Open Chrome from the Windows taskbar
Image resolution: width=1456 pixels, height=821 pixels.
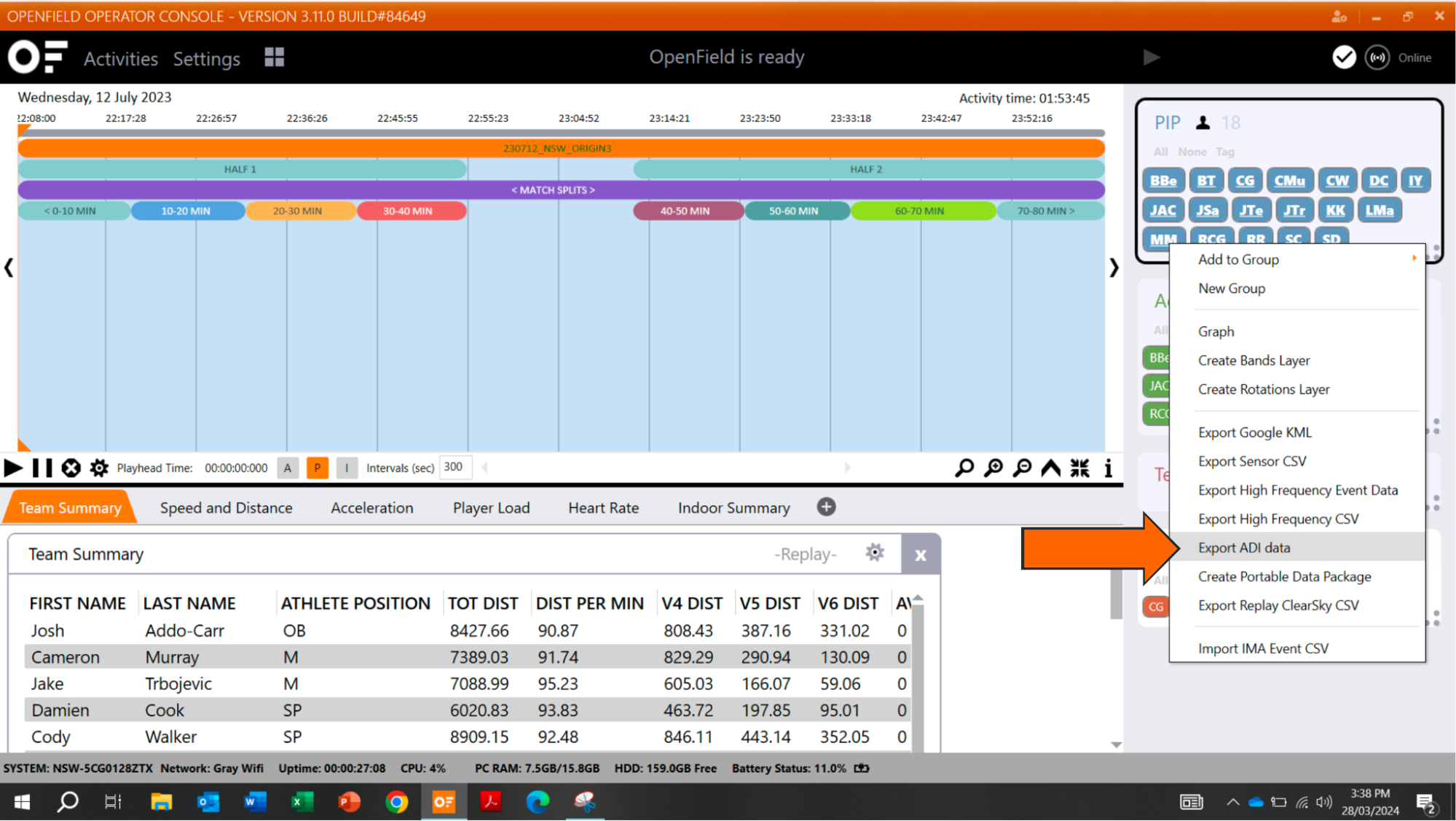396,802
